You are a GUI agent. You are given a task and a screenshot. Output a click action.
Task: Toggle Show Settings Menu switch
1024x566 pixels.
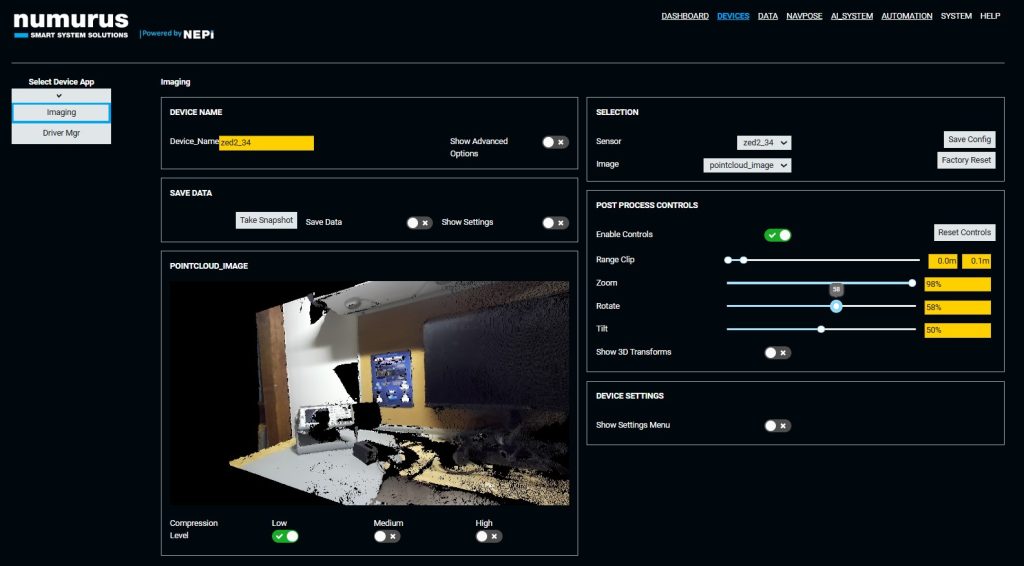[x=777, y=425]
